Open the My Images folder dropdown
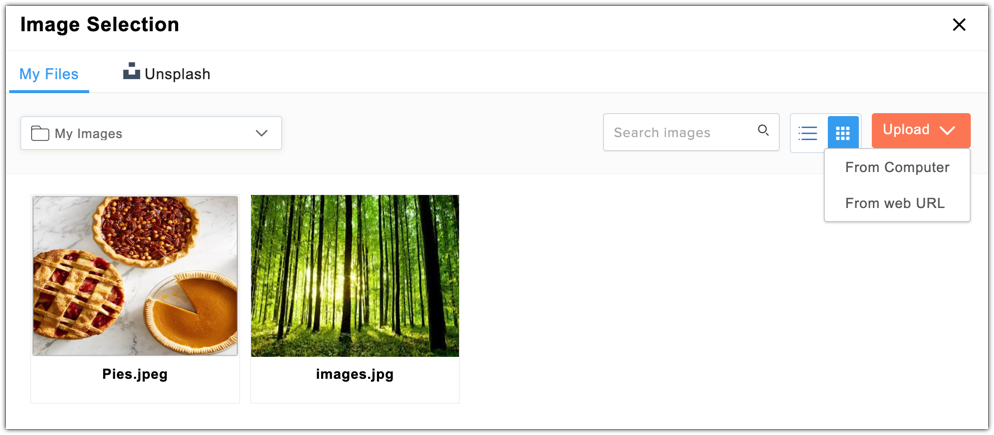This screenshot has width=994, height=435. point(151,133)
